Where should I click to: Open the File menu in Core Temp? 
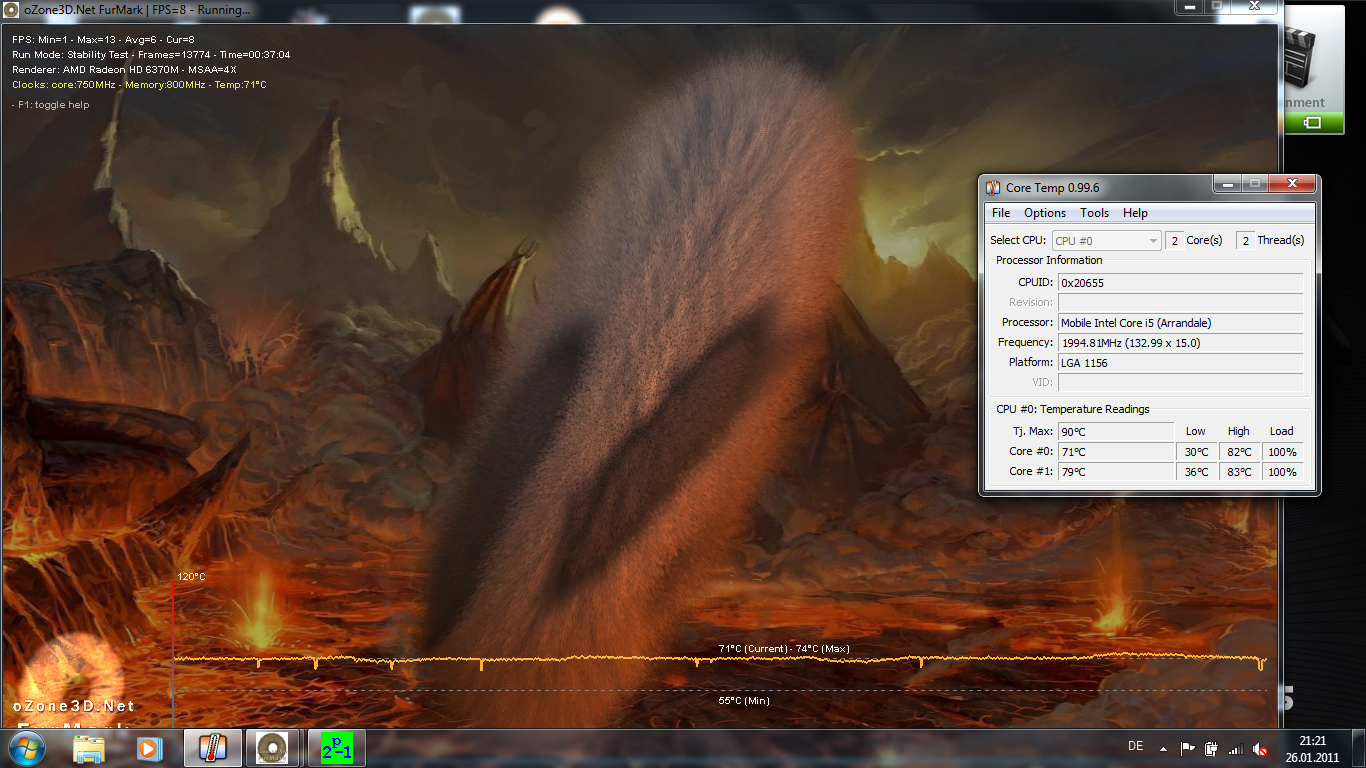[1001, 213]
